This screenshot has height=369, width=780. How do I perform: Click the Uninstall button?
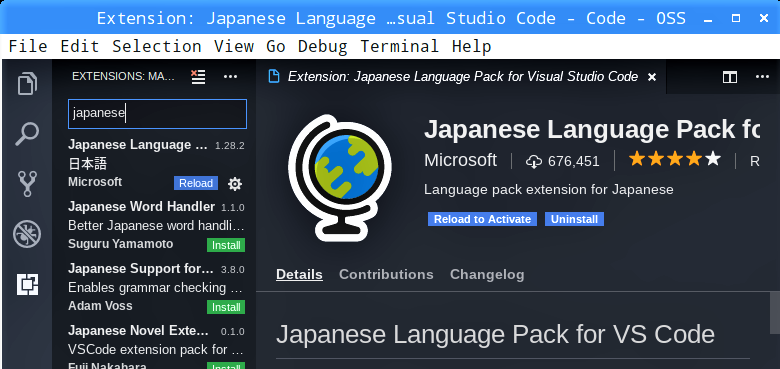coord(574,219)
